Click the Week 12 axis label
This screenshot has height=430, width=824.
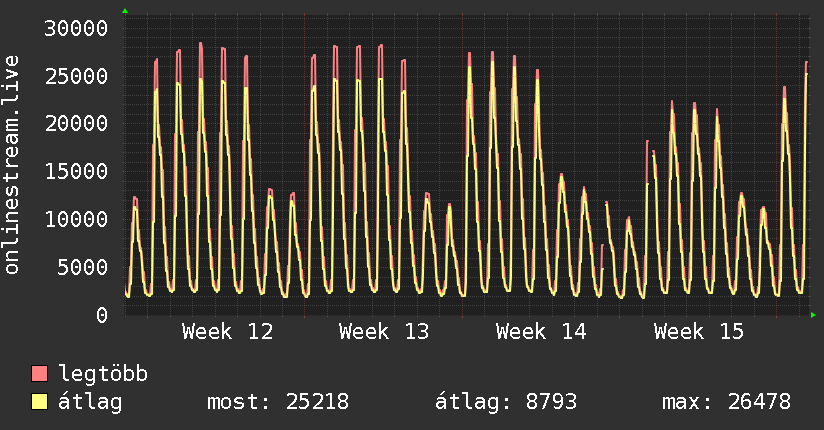tap(228, 332)
